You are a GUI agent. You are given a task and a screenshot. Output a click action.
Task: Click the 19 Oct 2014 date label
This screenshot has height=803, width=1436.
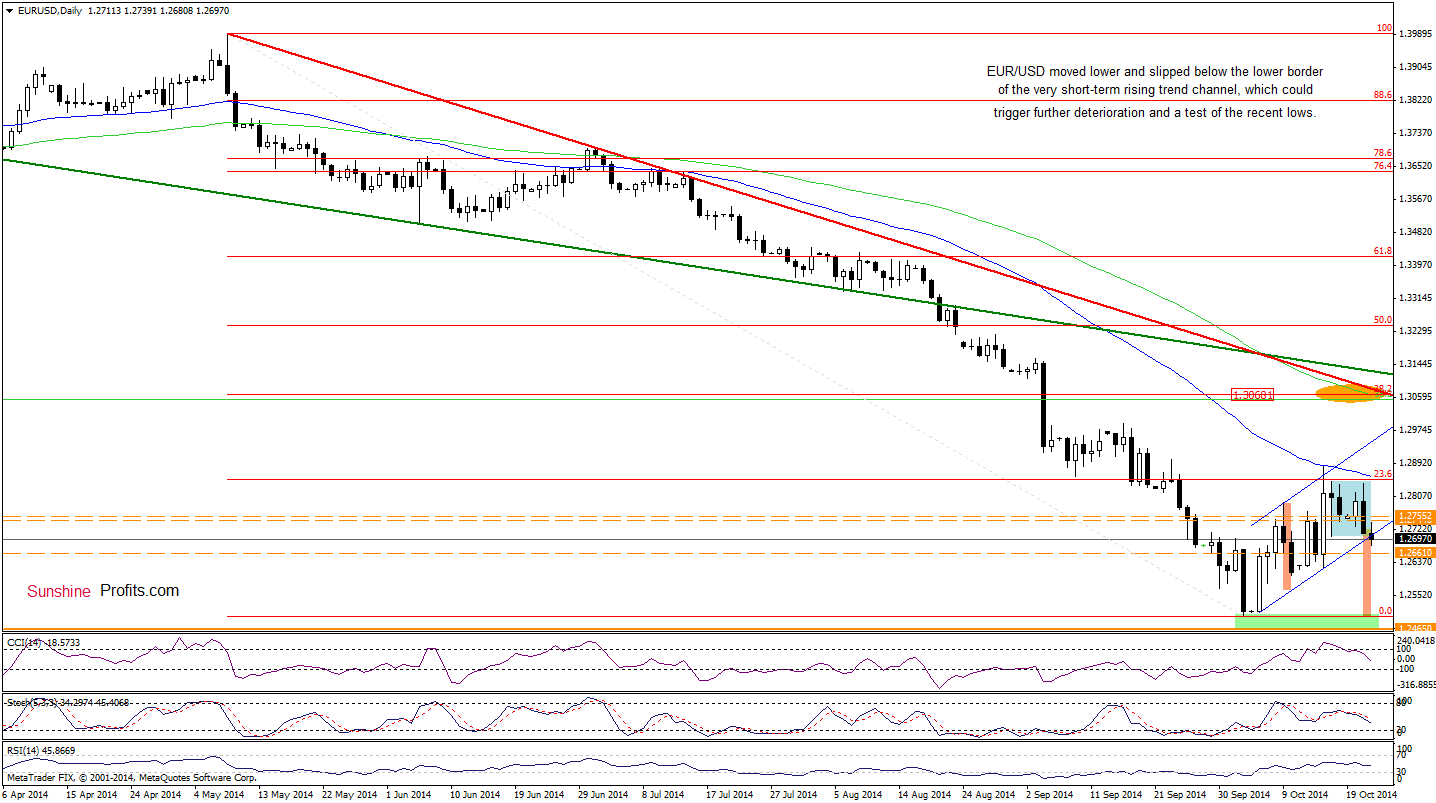coord(1372,794)
